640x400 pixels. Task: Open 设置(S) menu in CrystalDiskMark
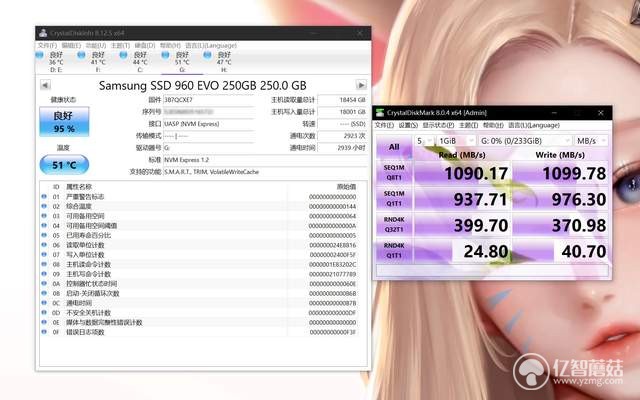coord(408,125)
